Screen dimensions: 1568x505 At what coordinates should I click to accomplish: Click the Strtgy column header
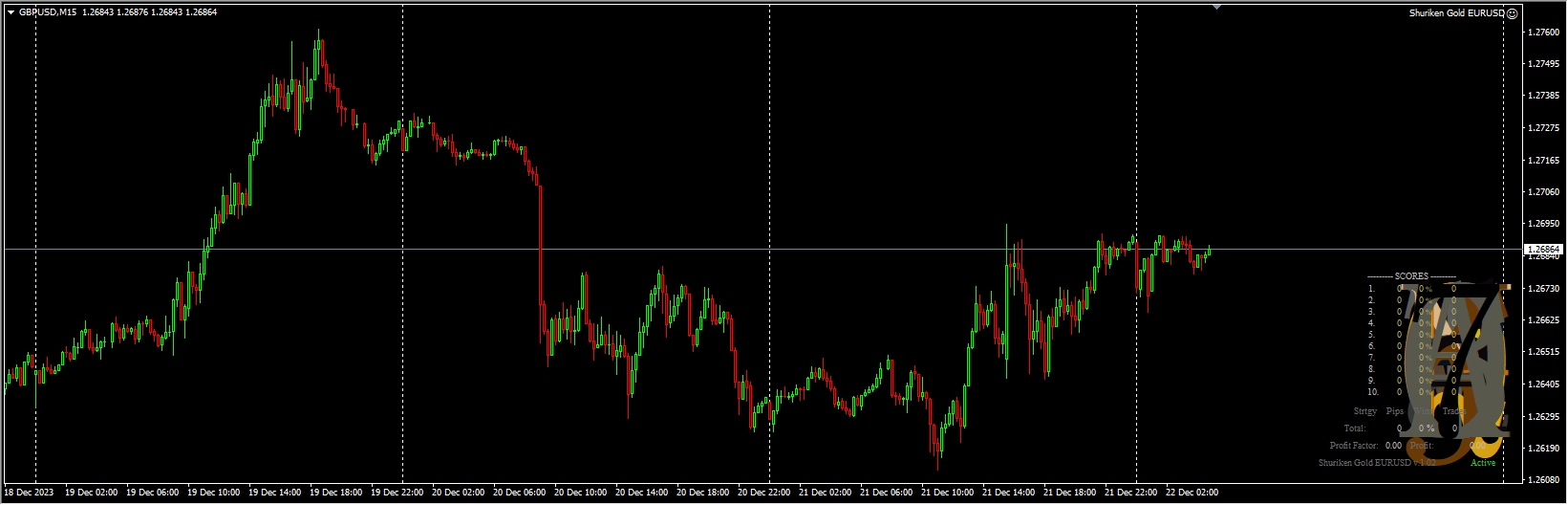[1365, 411]
